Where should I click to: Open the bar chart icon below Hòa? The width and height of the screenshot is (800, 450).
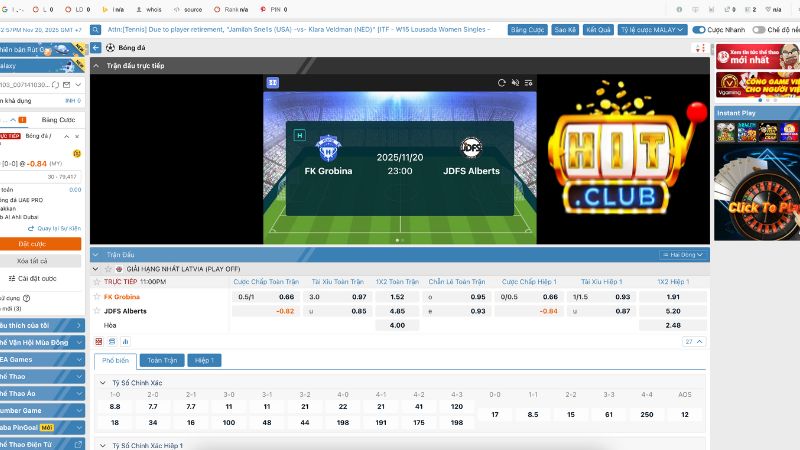point(126,341)
